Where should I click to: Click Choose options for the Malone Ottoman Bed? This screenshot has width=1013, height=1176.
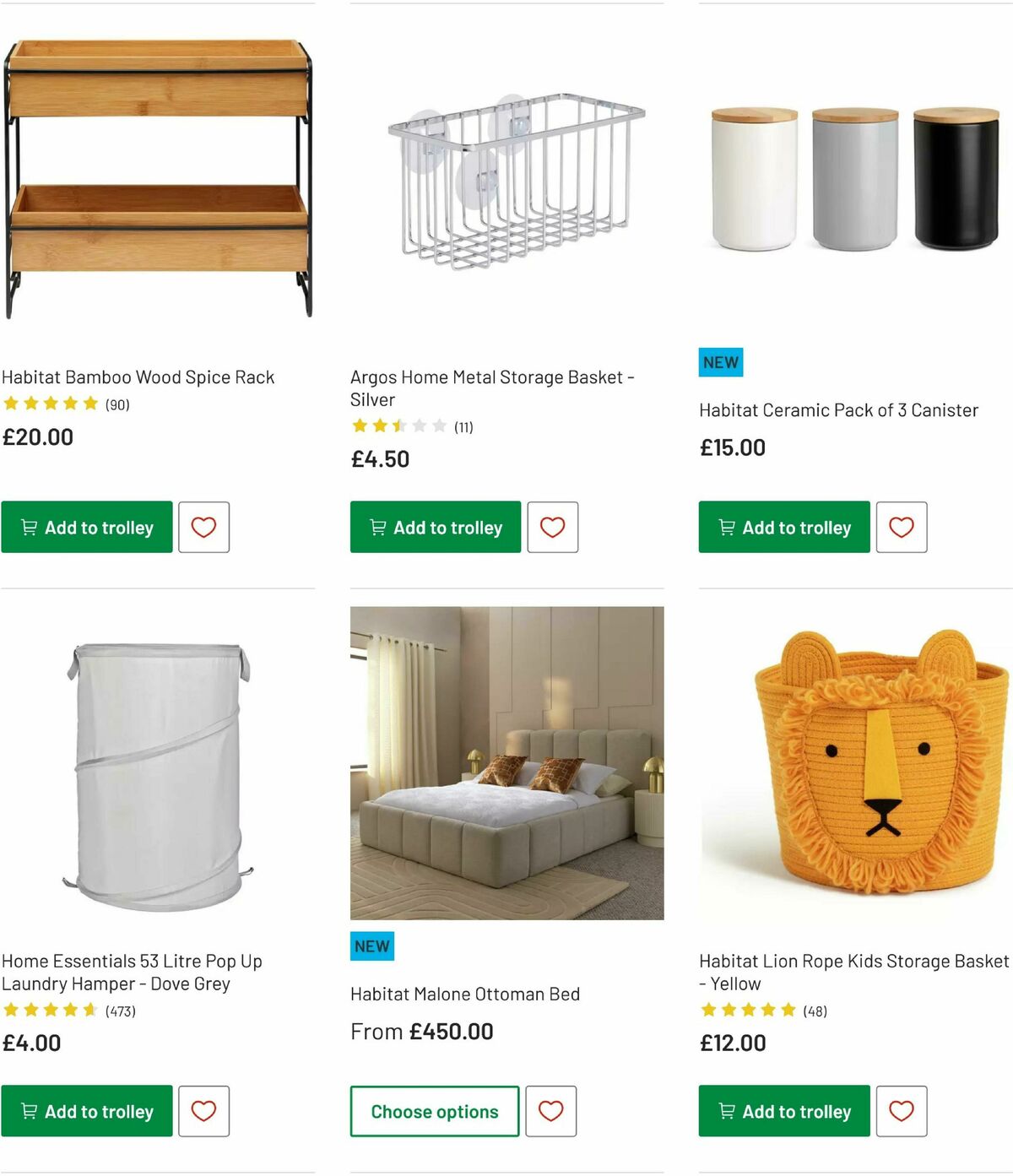tap(434, 1111)
